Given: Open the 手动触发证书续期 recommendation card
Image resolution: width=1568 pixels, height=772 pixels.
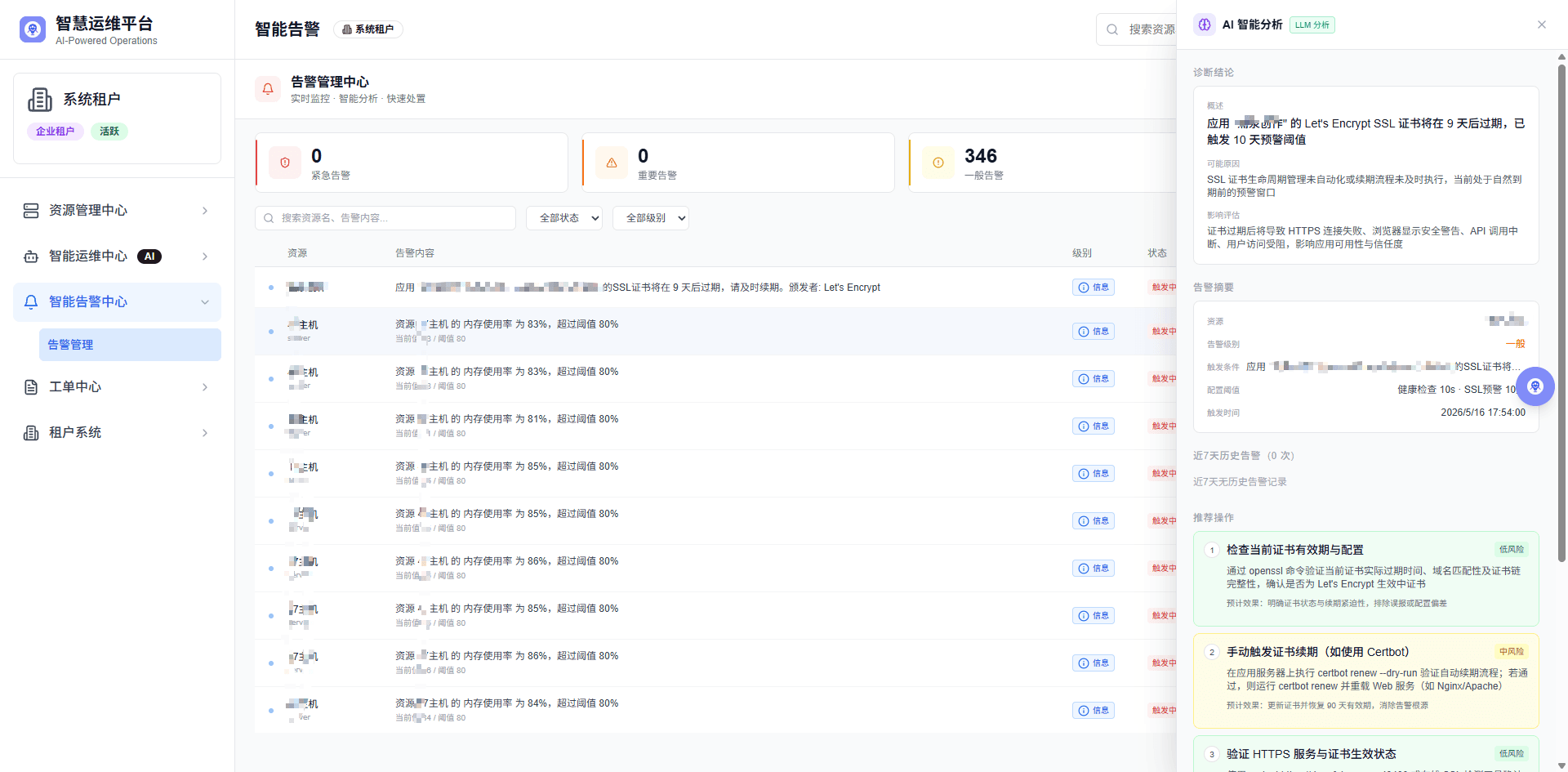Looking at the screenshot, I should [x=1365, y=681].
